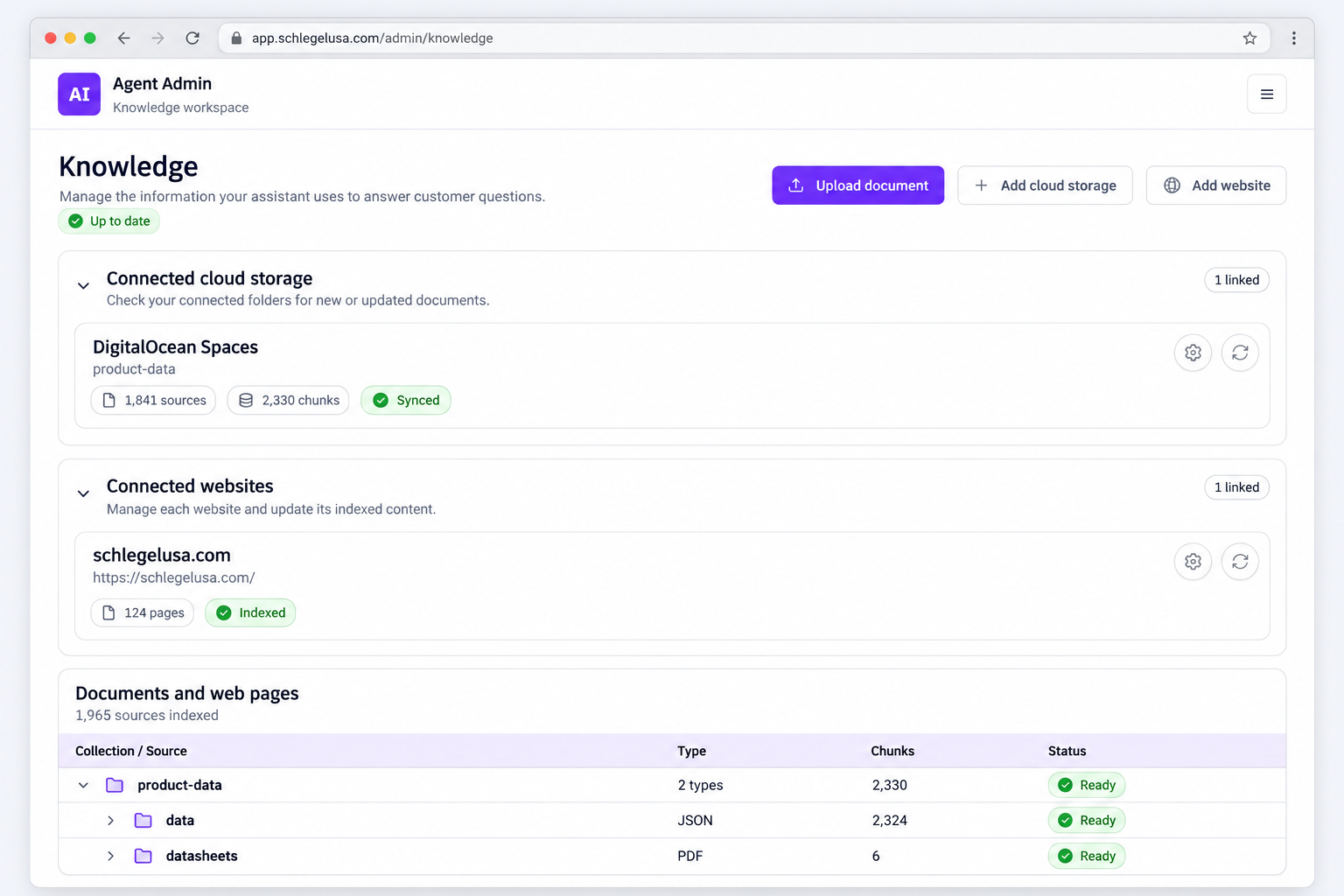
Task: Expand the data folder row
Action: point(110,820)
